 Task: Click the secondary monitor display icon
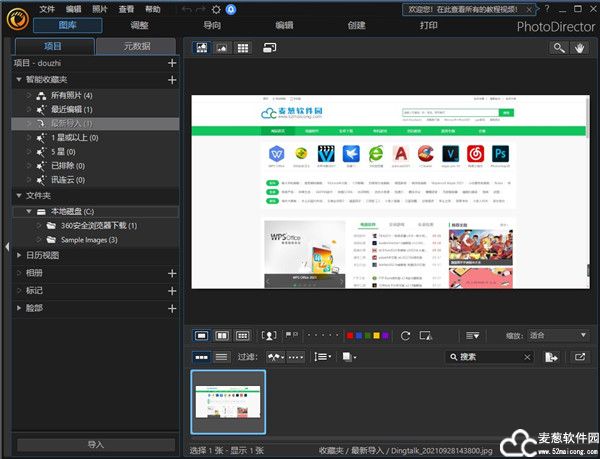tap(270, 47)
